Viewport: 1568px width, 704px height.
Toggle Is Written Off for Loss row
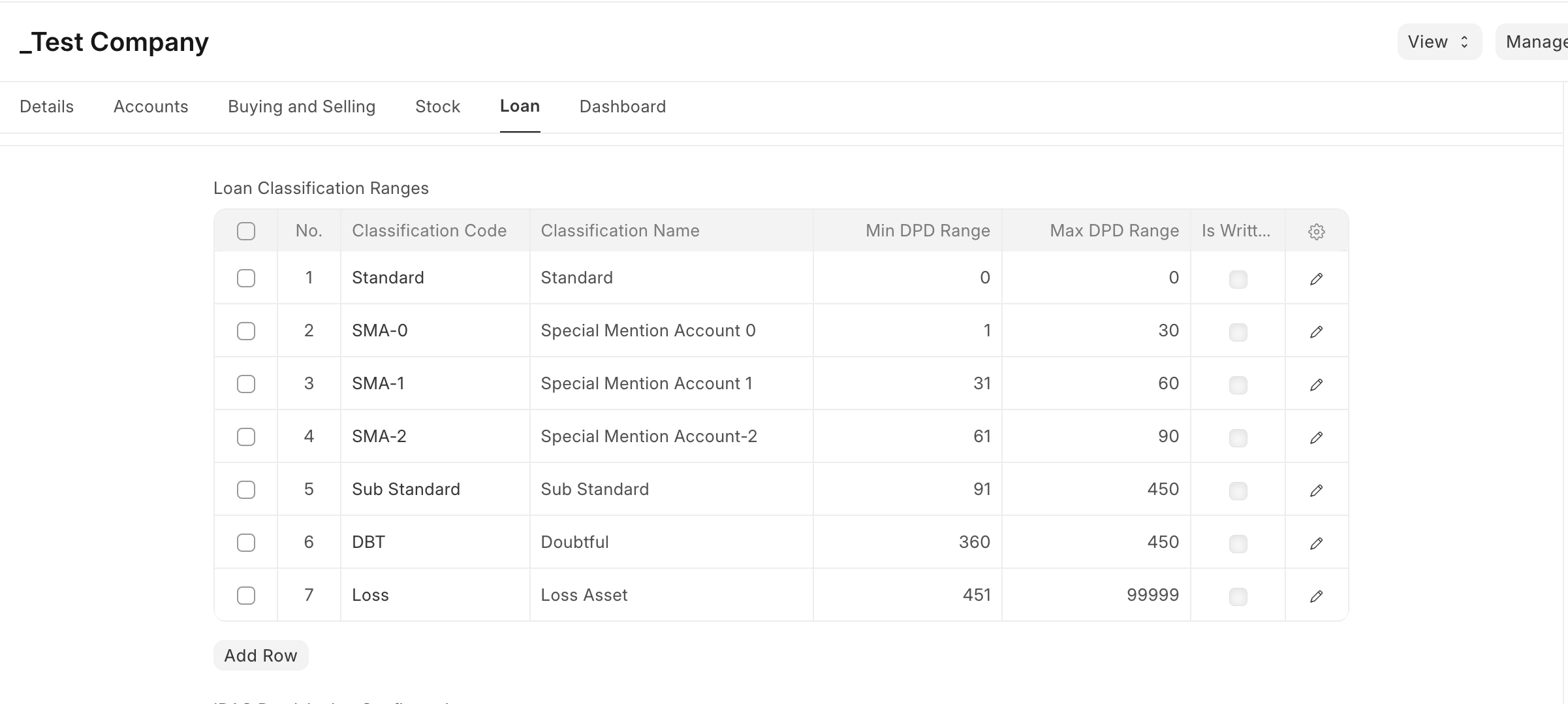1238,596
